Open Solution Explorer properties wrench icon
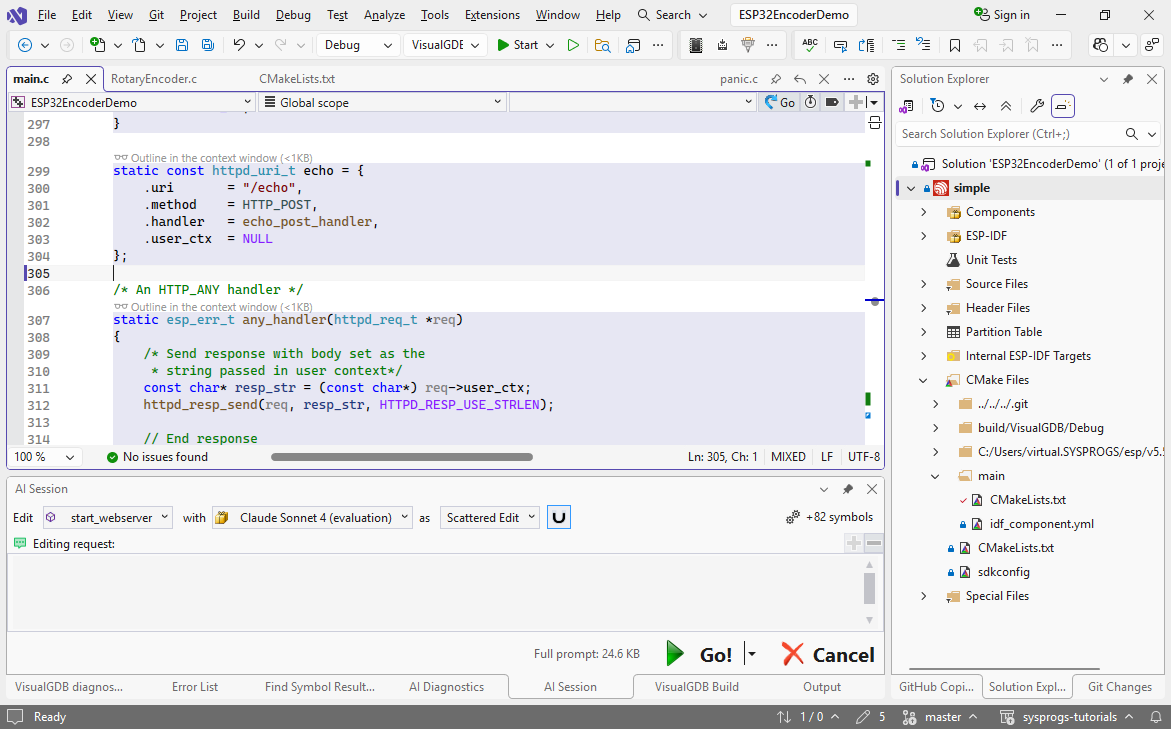The height and width of the screenshot is (730, 1171). pyautogui.click(x=1037, y=106)
